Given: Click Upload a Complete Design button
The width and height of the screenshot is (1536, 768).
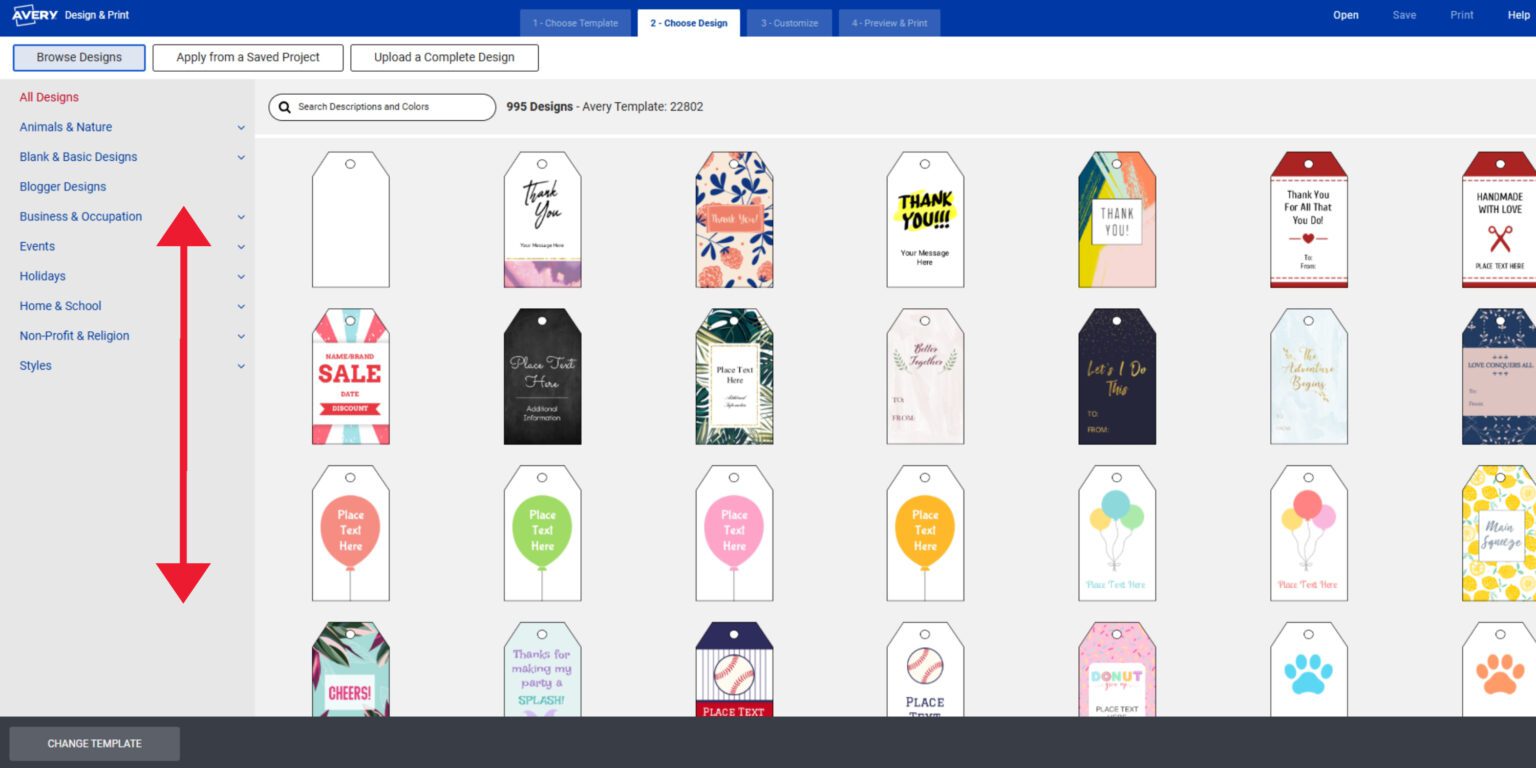Looking at the screenshot, I should [444, 58].
